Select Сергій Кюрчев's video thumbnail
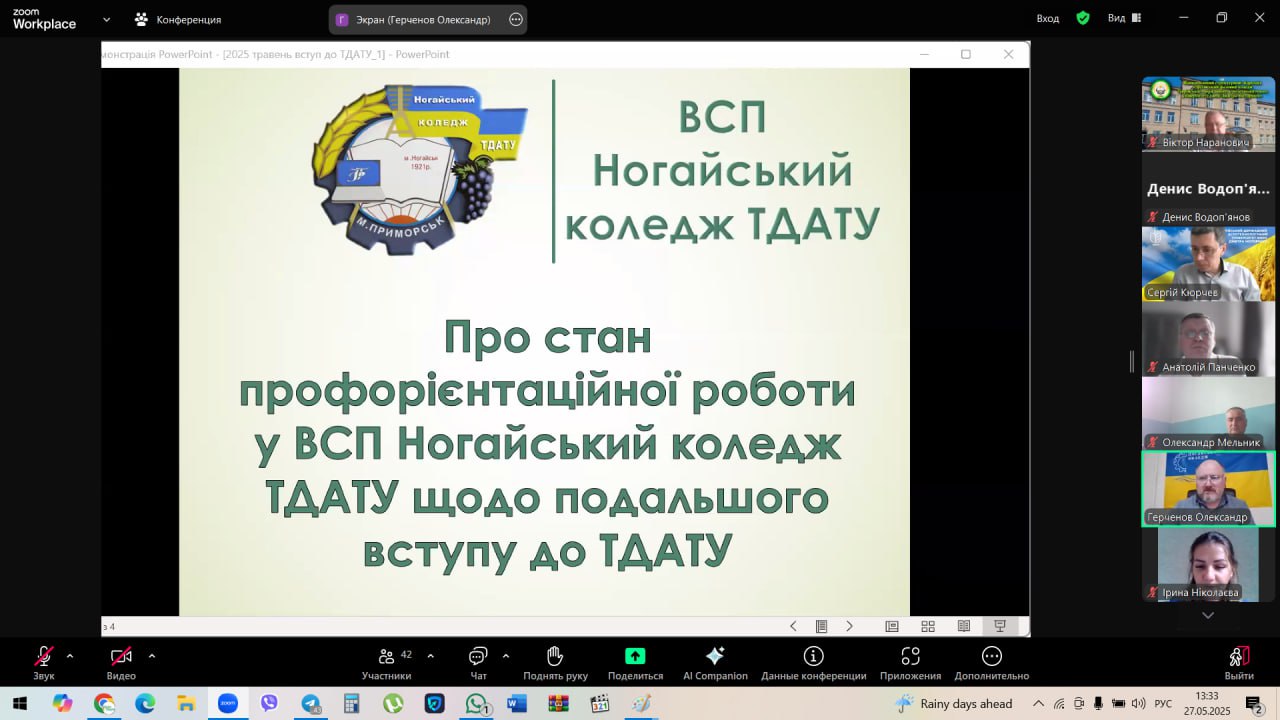 click(1208, 264)
